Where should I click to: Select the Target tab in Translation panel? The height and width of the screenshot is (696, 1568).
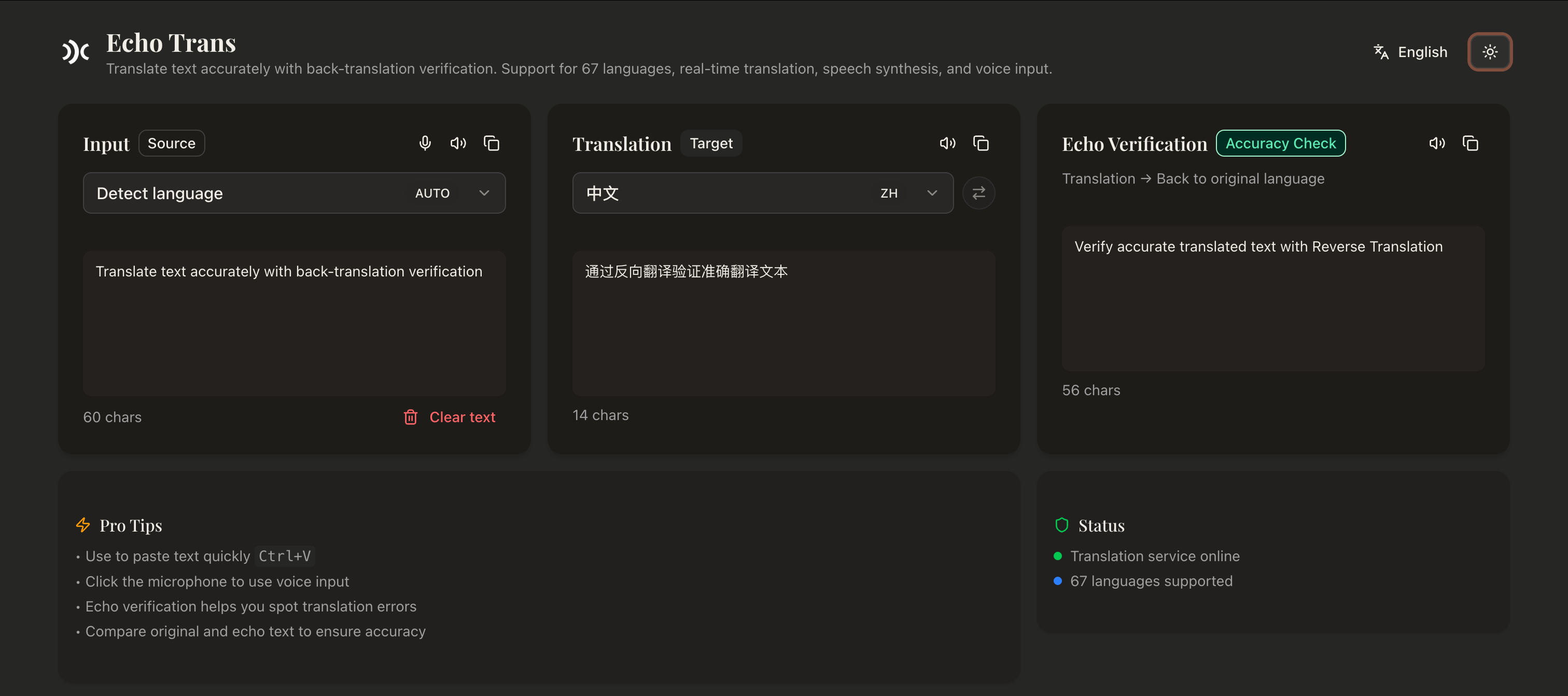pyautogui.click(x=711, y=143)
